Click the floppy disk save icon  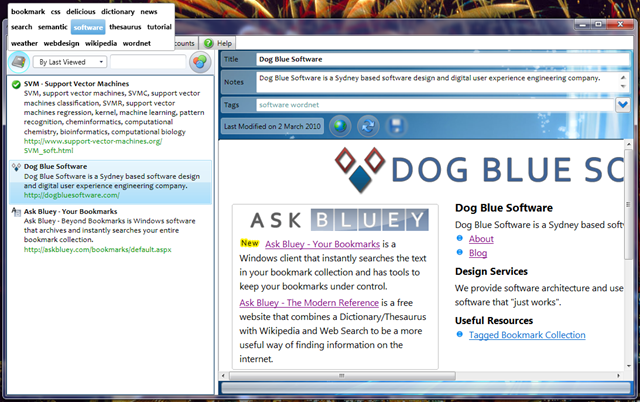pyautogui.click(x=396, y=126)
